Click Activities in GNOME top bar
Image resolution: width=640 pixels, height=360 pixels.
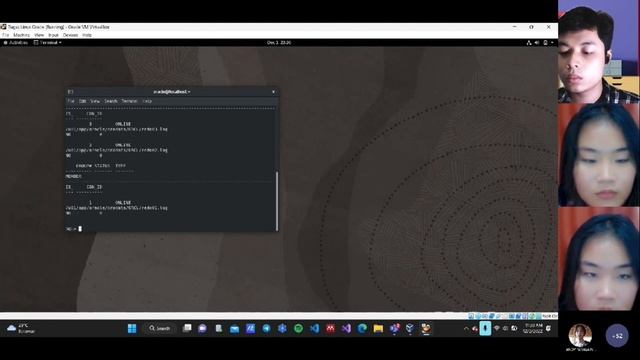16,42
